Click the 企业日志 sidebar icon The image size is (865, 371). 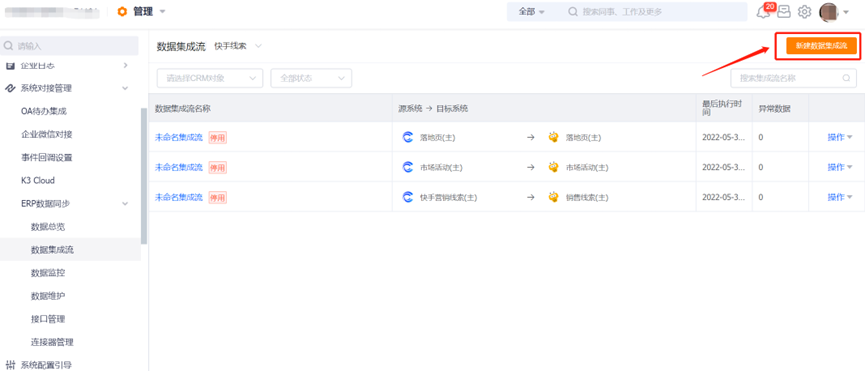[10, 66]
